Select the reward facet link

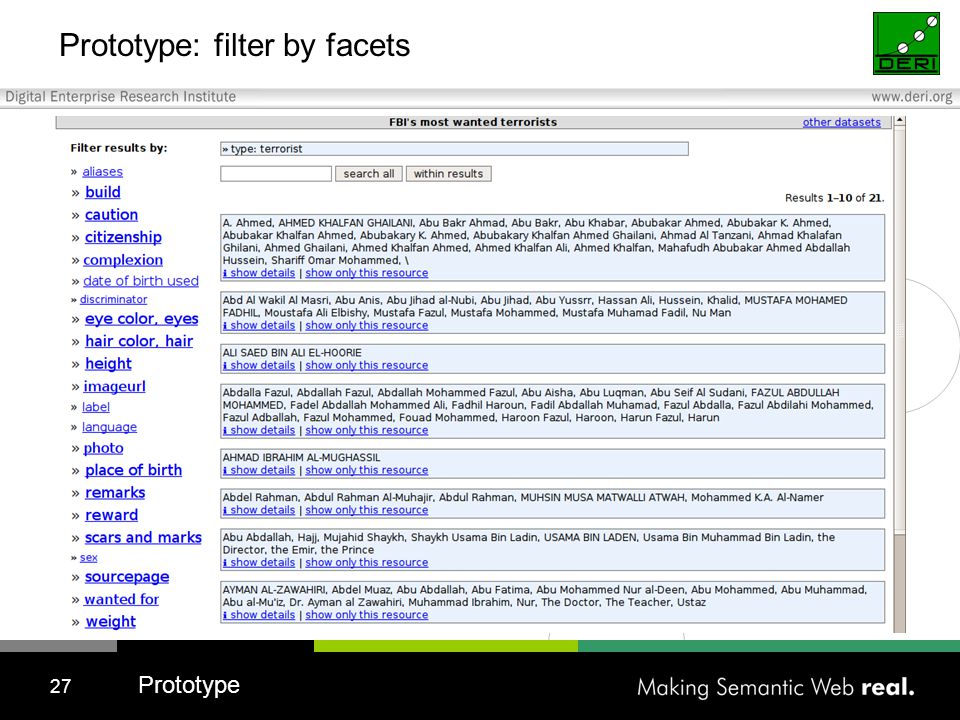click(111, 516)
